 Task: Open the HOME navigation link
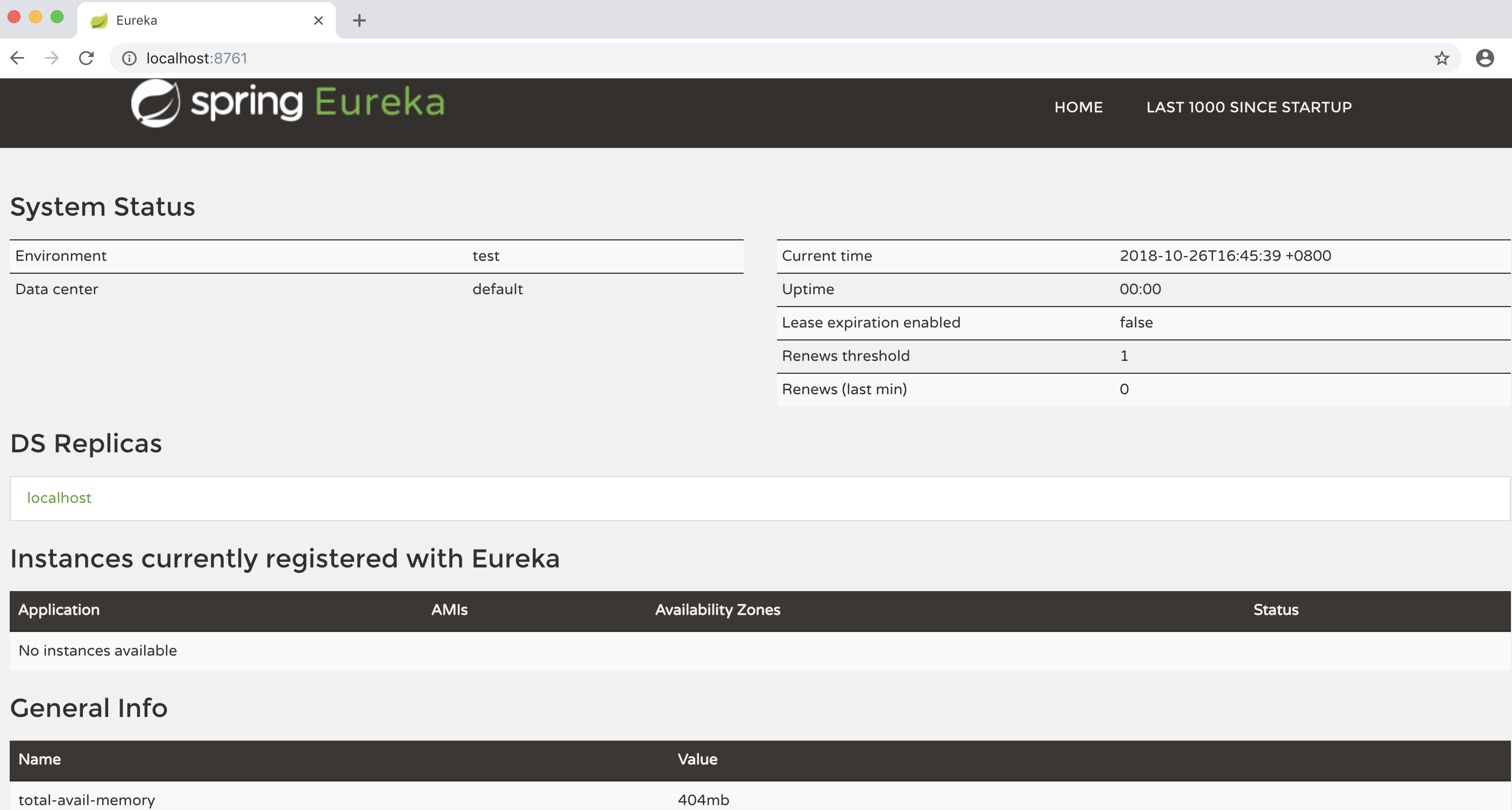[1078, 108]
